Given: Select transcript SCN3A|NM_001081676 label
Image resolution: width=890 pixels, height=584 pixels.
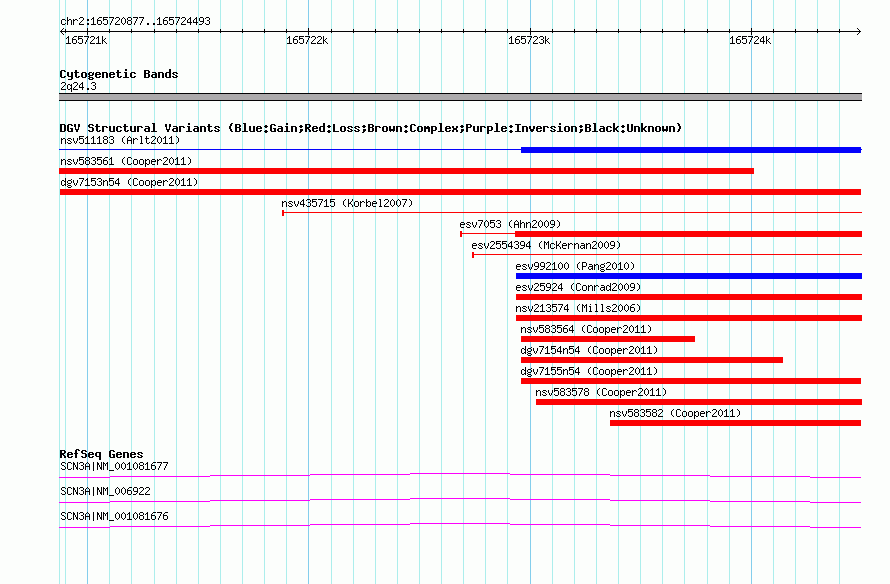Looking at the screenshot, I should pyautogui.click(x=114, y=516).
